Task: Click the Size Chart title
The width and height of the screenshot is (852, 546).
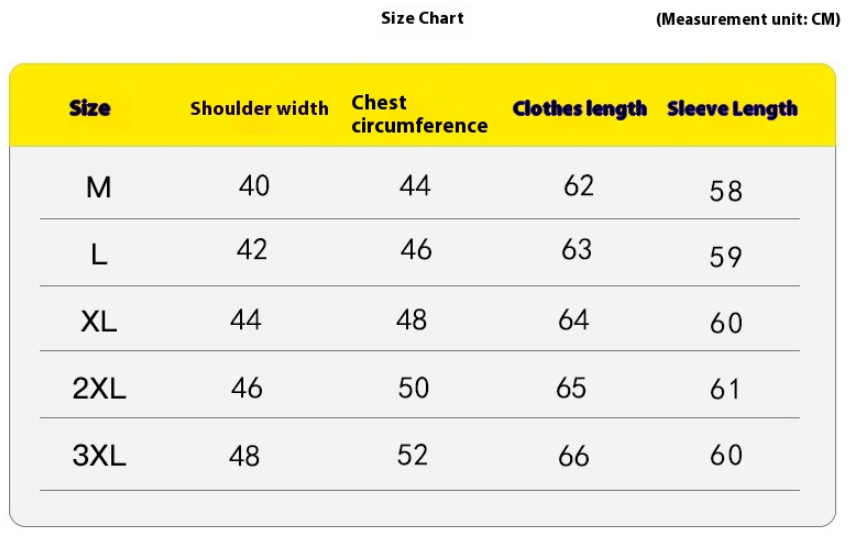Action: coord(422,18)
